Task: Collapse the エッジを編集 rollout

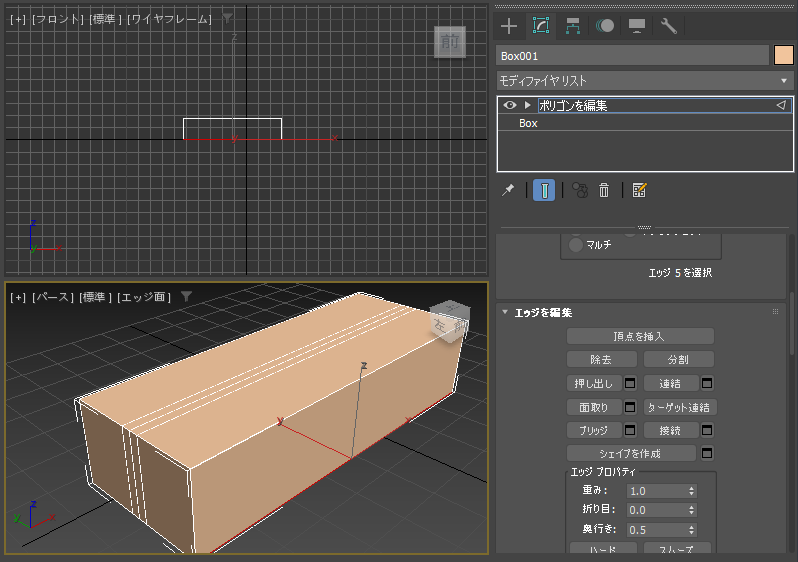Action: click(505, 312)
